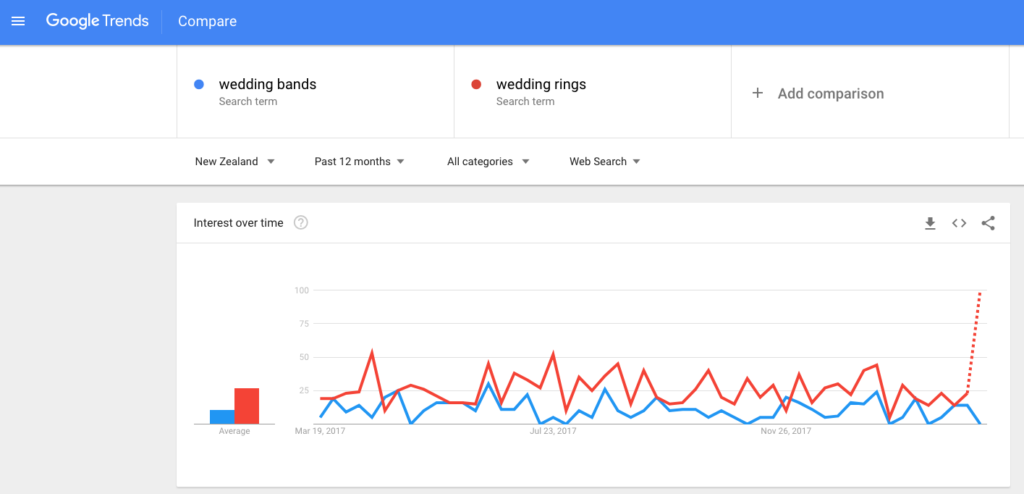Click the dotted red spike at chart end

[x=974, y=341]
